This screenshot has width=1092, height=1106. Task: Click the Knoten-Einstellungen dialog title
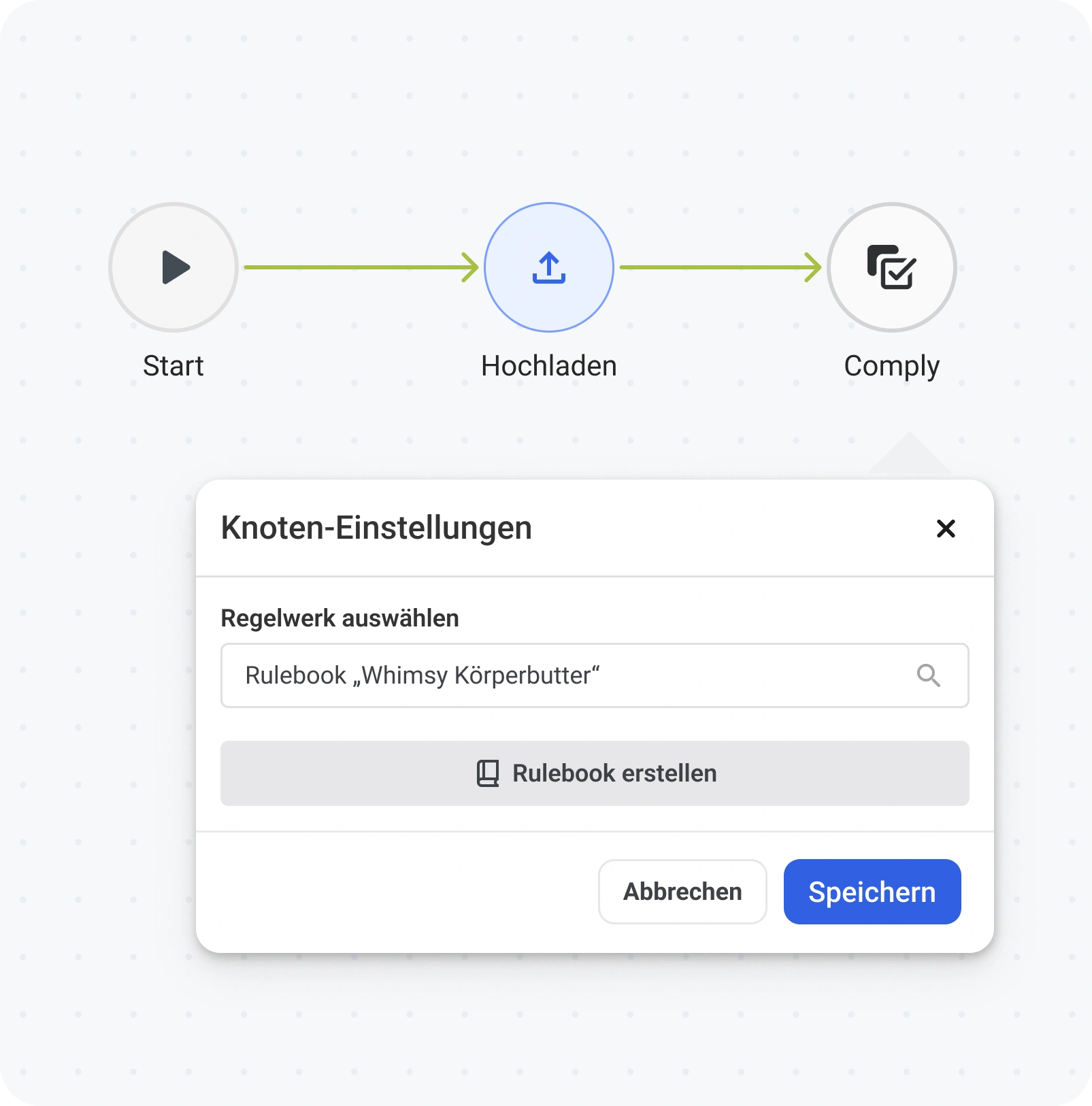coord(376,528)
